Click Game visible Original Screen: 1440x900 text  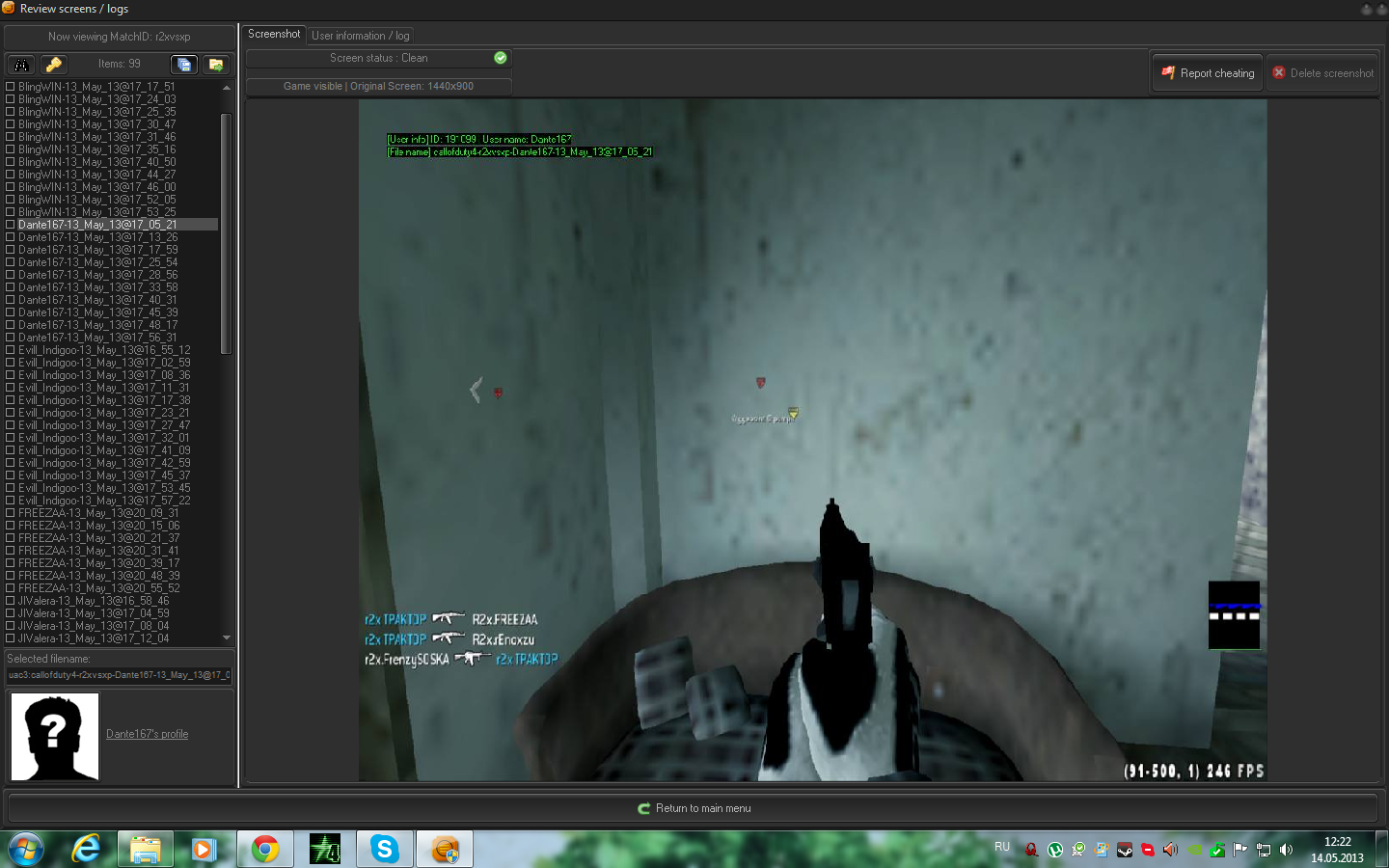click(x=378, y=86)
